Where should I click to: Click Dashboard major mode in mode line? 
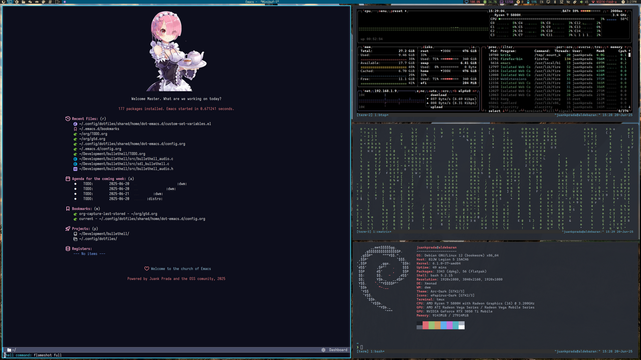tap(338, 350)
